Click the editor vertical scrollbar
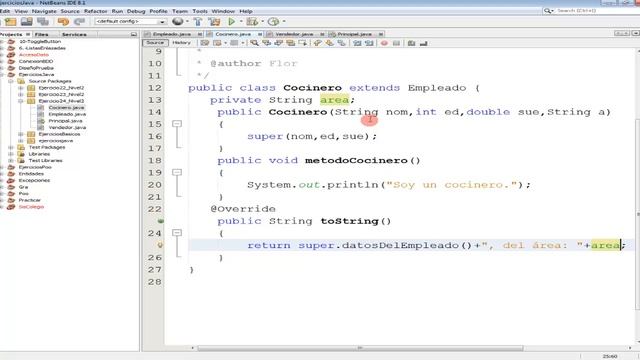 637,214
